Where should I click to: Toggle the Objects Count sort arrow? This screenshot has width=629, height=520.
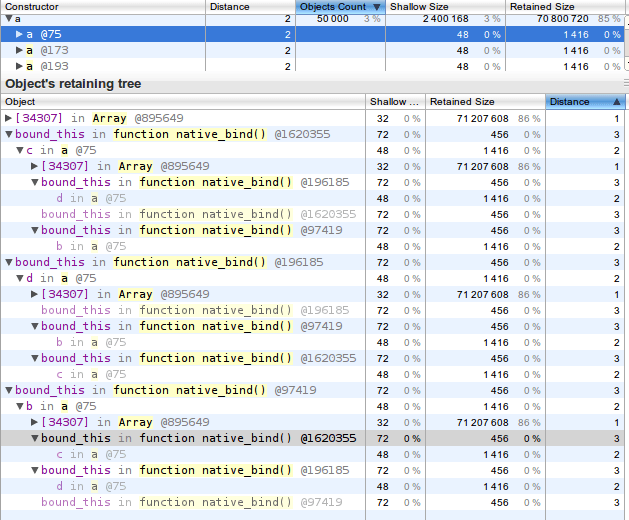pyautogui.click(x=376, y=7)
